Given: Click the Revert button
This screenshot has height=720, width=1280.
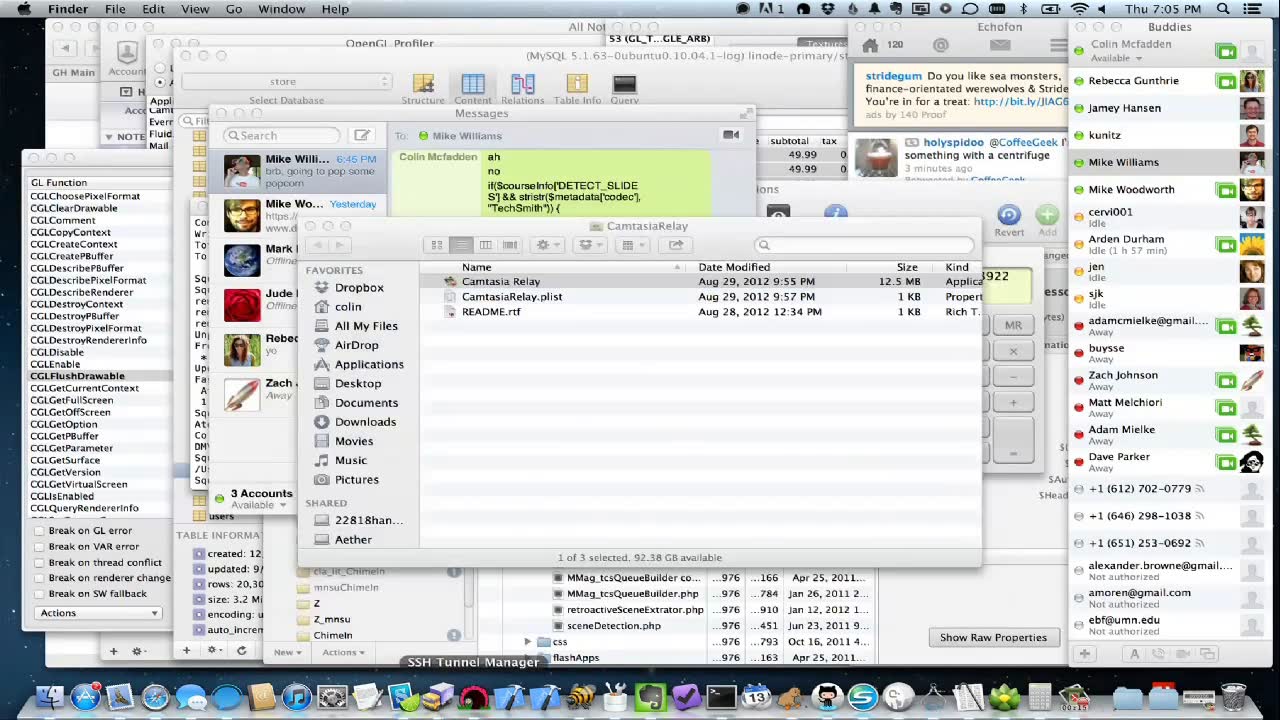Looking at the screenshot, I should pos(1008,221).
